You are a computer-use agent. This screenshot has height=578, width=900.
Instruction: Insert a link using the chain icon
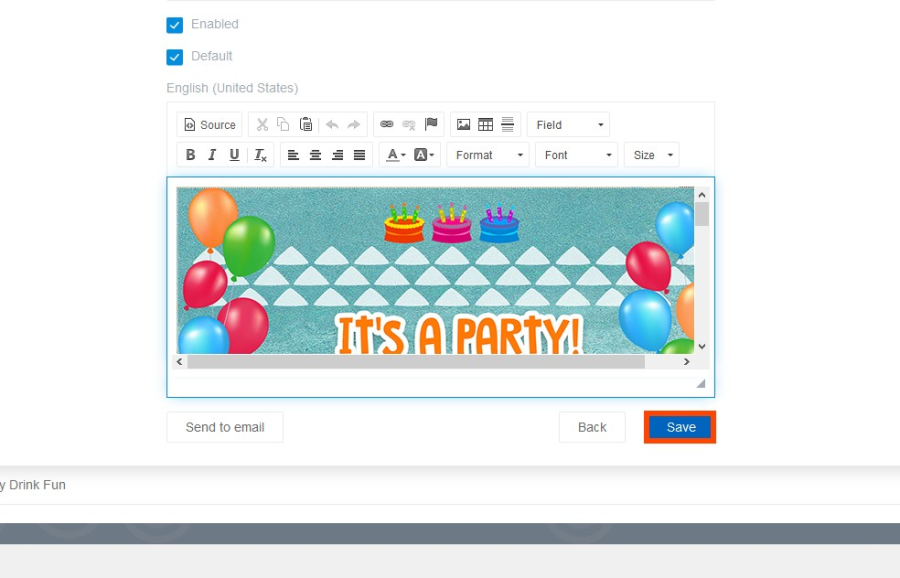387,125
